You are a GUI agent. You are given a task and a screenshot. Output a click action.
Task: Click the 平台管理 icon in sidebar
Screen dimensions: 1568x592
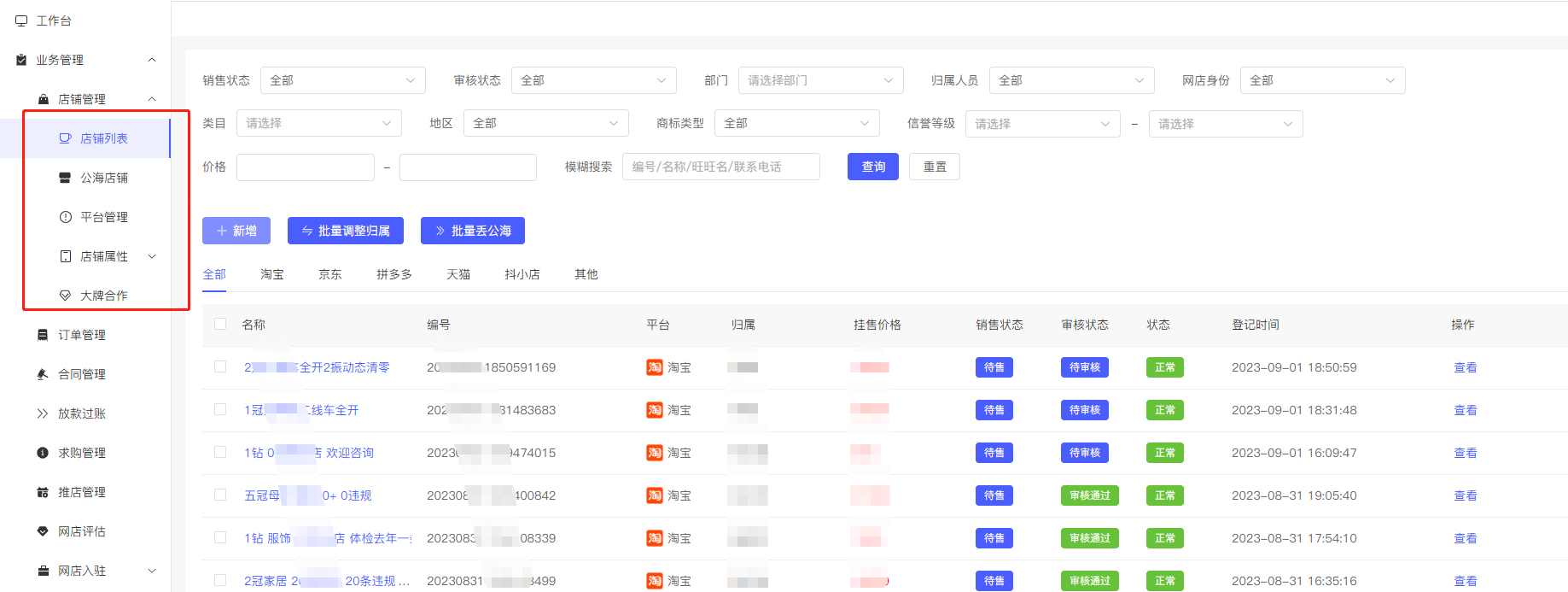(x=65, y=217)
